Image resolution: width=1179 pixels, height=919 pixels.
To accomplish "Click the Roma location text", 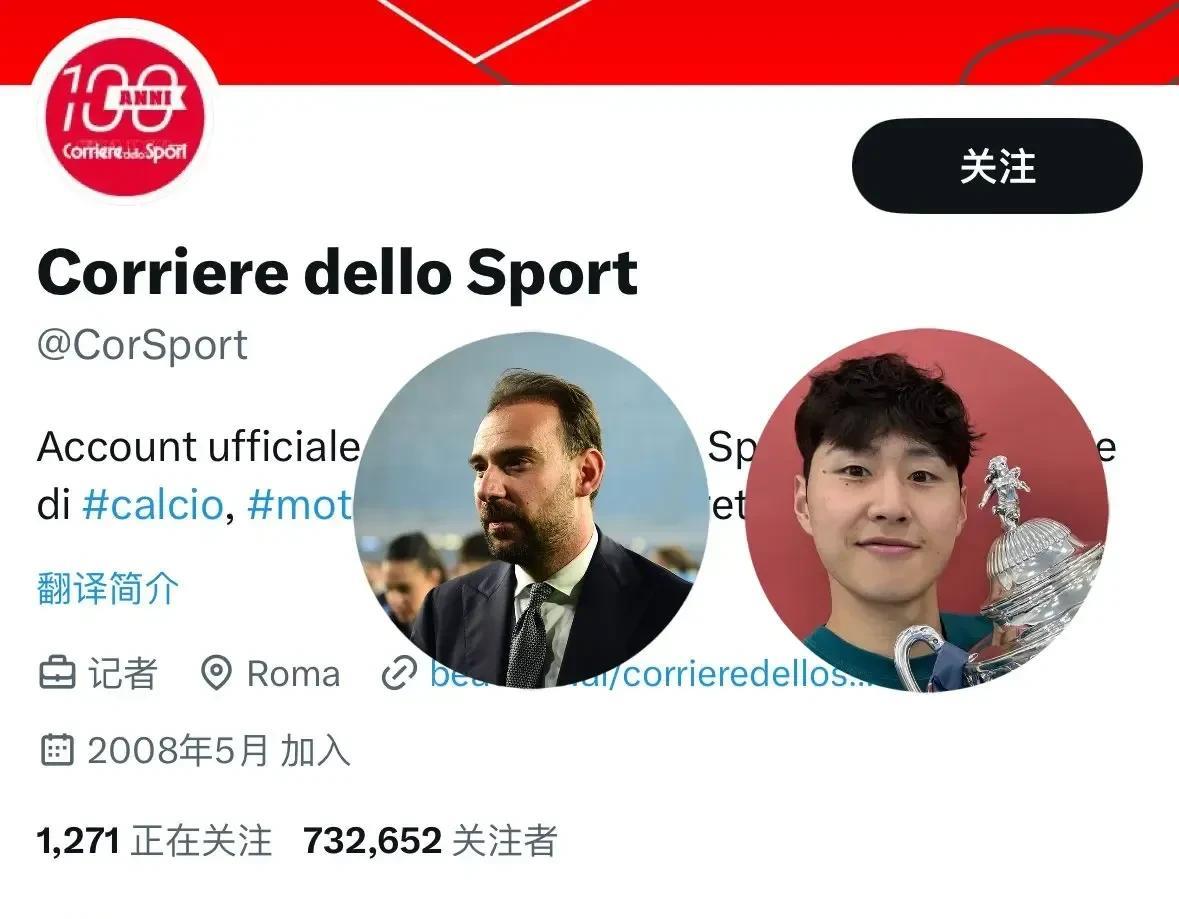I will click(x=293, y=674).
